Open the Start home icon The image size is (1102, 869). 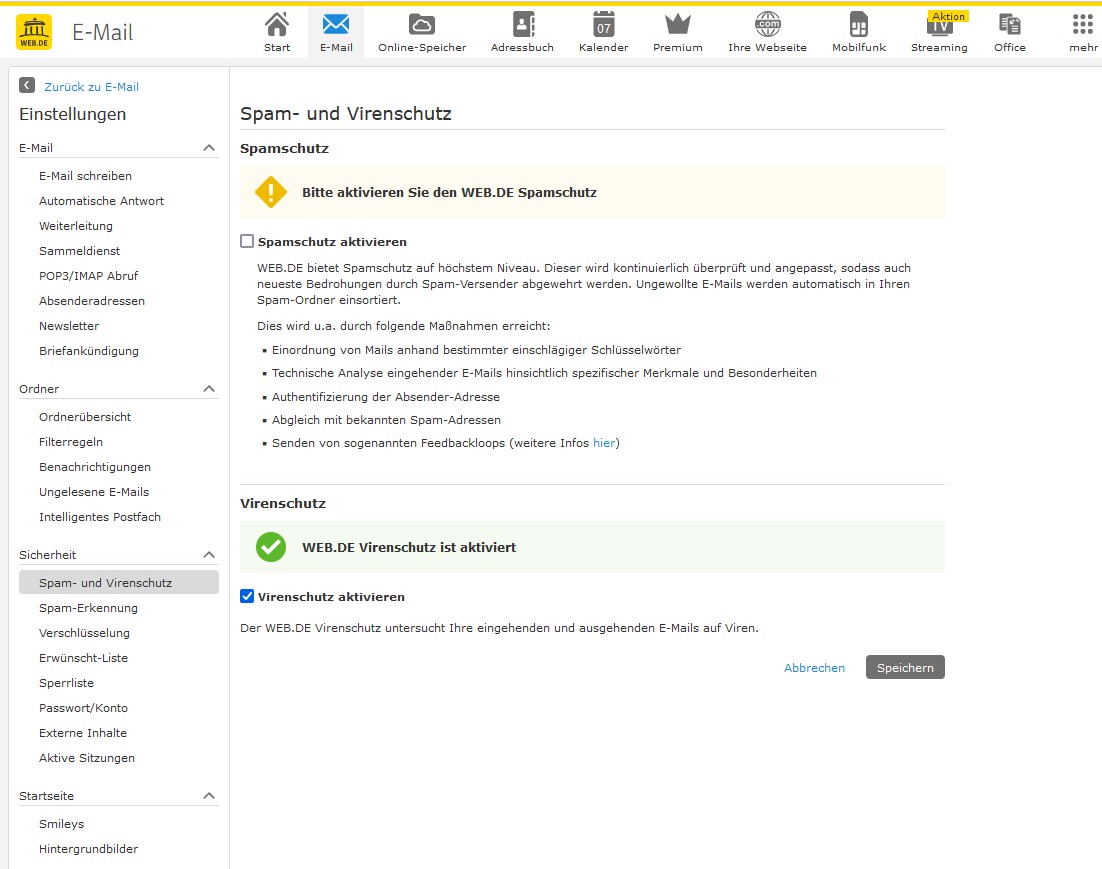(x=277, y=25)
